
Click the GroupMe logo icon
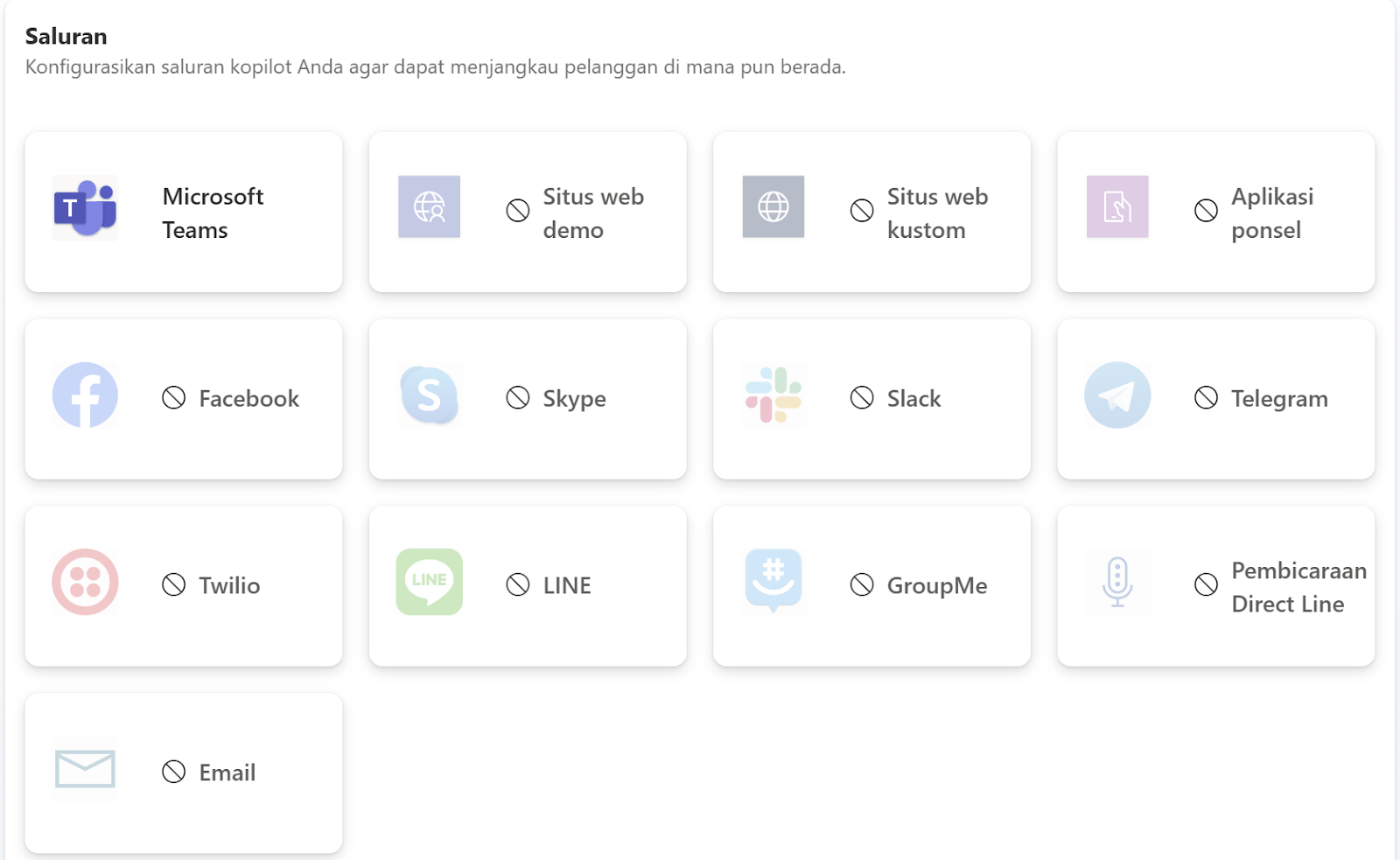[773, 582]
